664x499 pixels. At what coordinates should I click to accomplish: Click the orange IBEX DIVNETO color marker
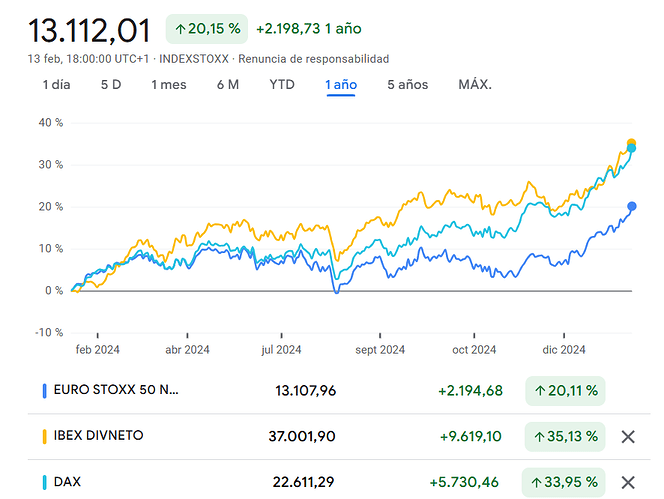pyautogui.click(x=44, y=436)
